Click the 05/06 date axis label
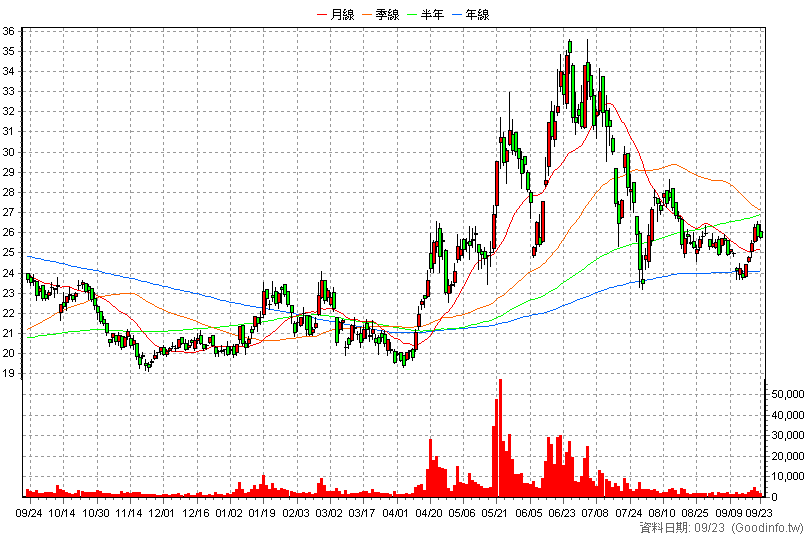Viewport: 808px width, 540px height. click(462, 513)
